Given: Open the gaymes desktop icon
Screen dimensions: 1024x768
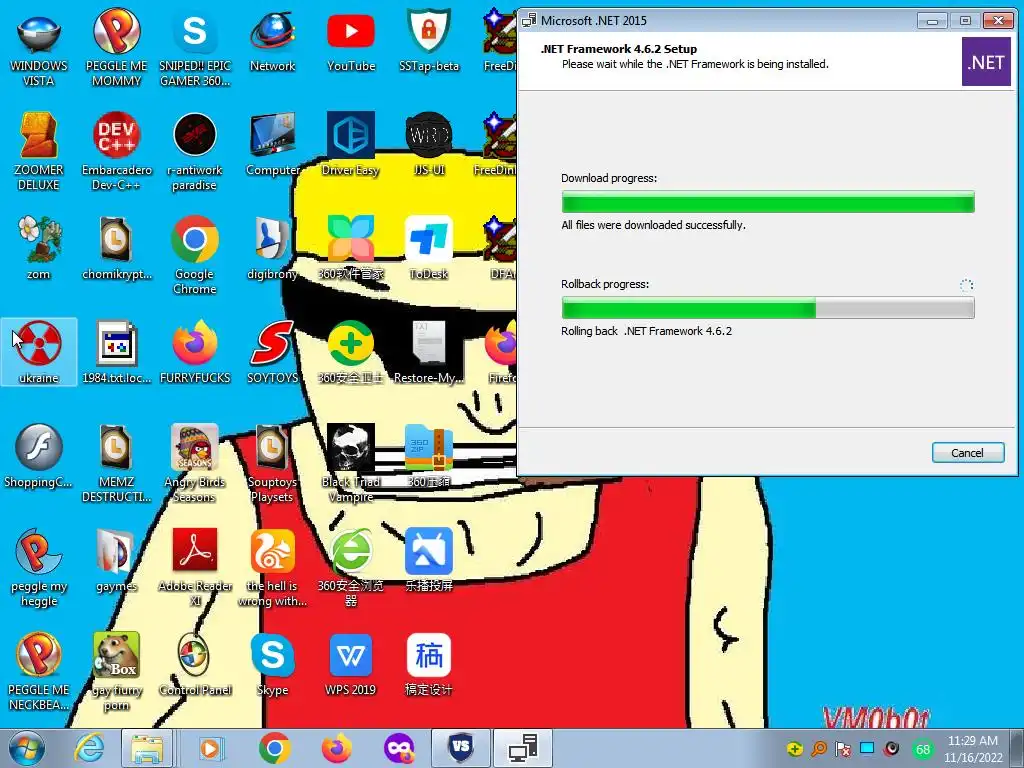Looking at the screenshot, I should (116, 560).
